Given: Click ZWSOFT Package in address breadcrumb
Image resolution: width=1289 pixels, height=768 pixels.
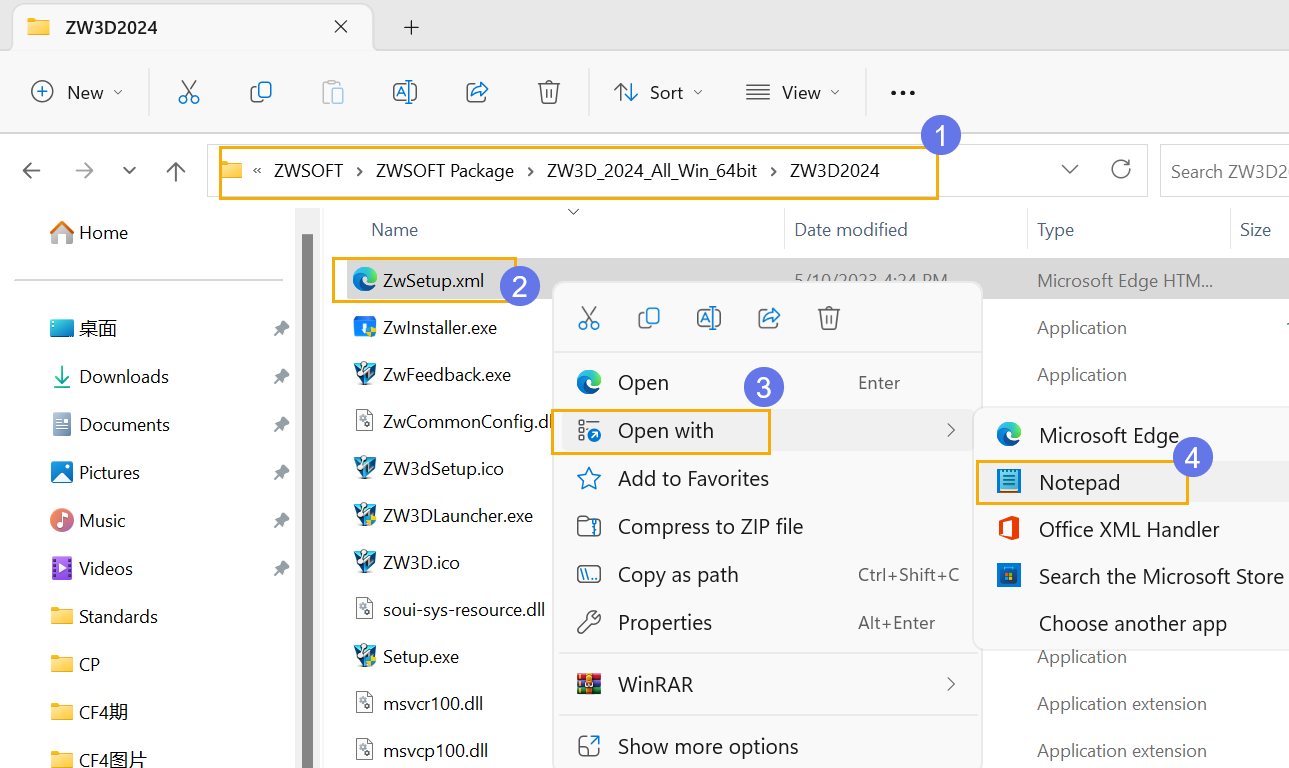Looking at the screenshot, I should point(445,171).
